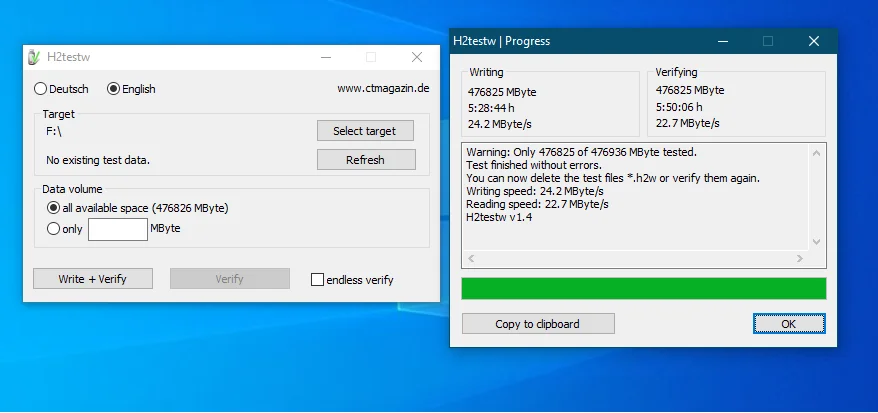The height and width of the screenshot is (413, 878).
Task: Minimize the Progress window
Action: point(722,41)
